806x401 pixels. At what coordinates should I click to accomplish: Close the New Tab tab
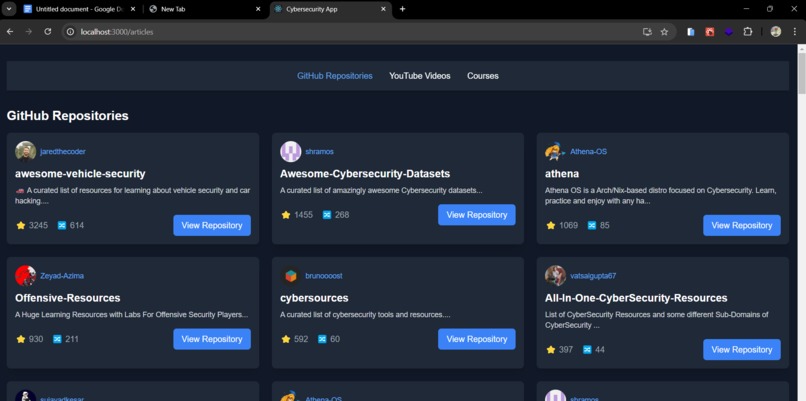[x=258, y=9]
